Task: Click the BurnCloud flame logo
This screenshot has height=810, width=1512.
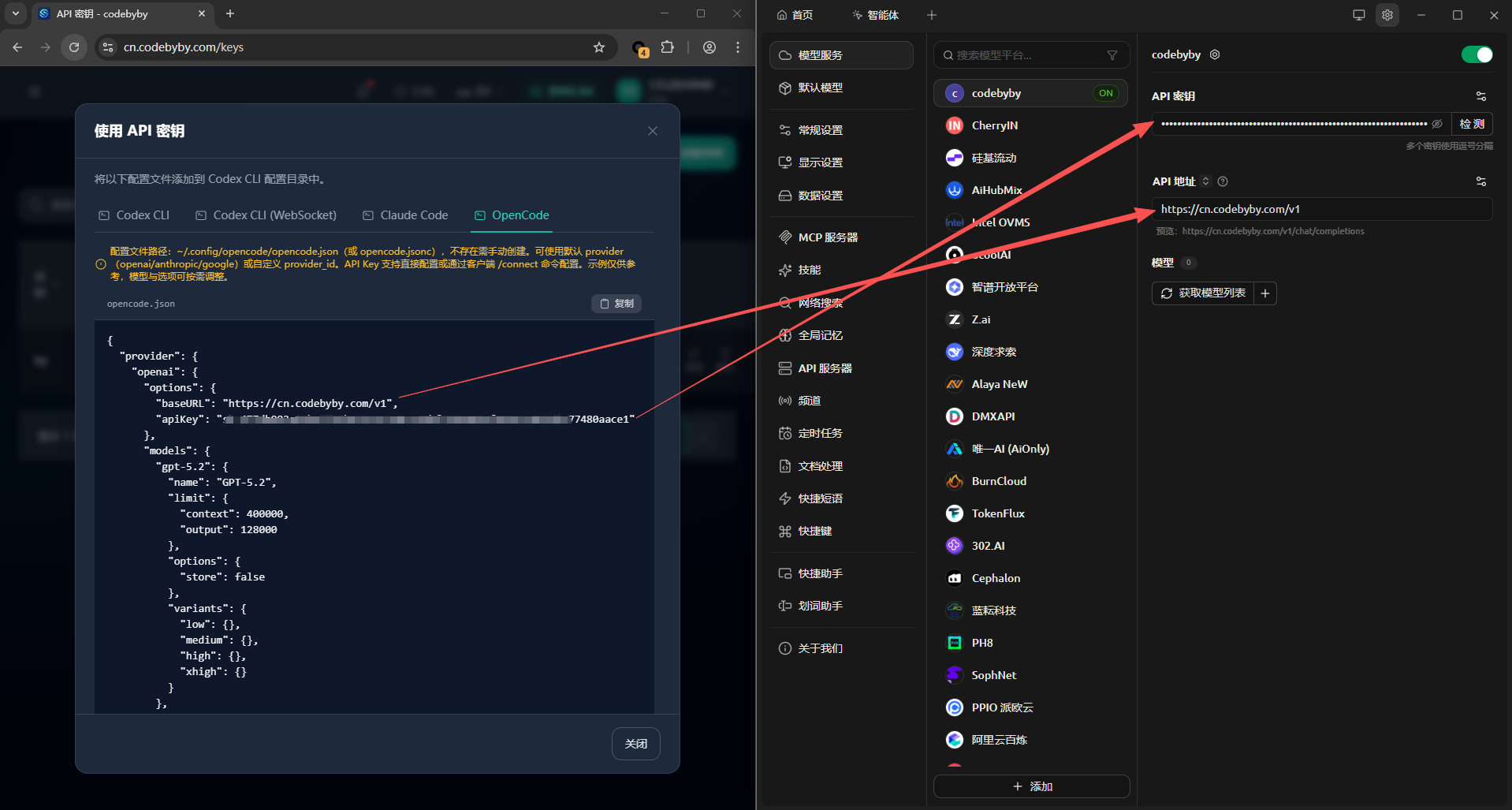Action: [955, 481]
